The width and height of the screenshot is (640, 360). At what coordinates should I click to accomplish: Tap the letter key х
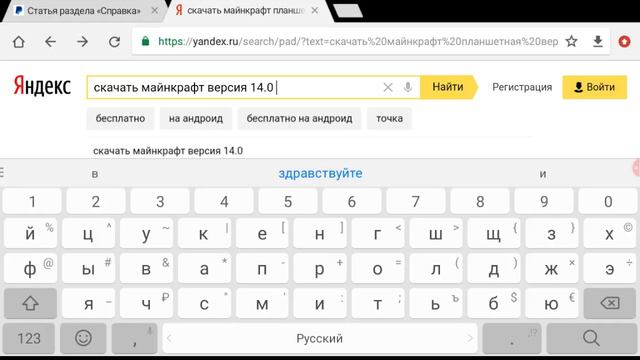pos(609,234)
